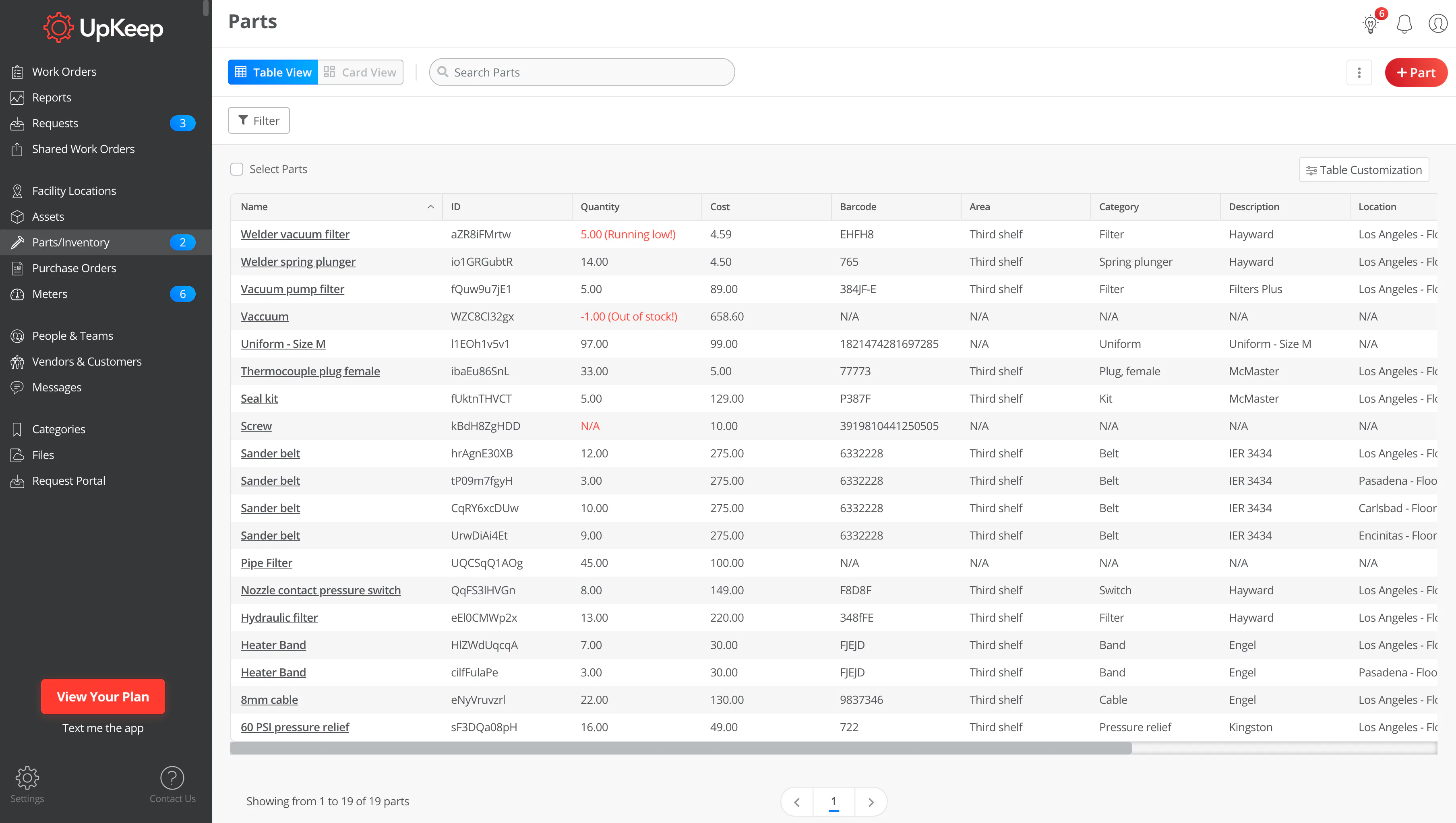Select page 1 in pagination
The height and width of the screenshot is (823, 1456).
833,802
